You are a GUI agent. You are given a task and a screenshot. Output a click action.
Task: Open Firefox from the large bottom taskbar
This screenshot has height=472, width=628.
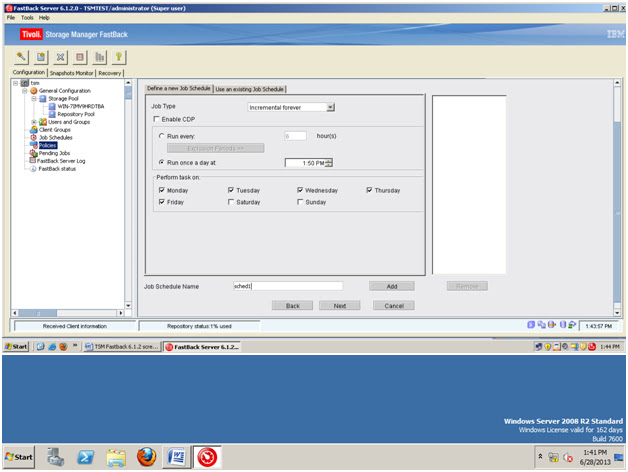pos(147,457)
